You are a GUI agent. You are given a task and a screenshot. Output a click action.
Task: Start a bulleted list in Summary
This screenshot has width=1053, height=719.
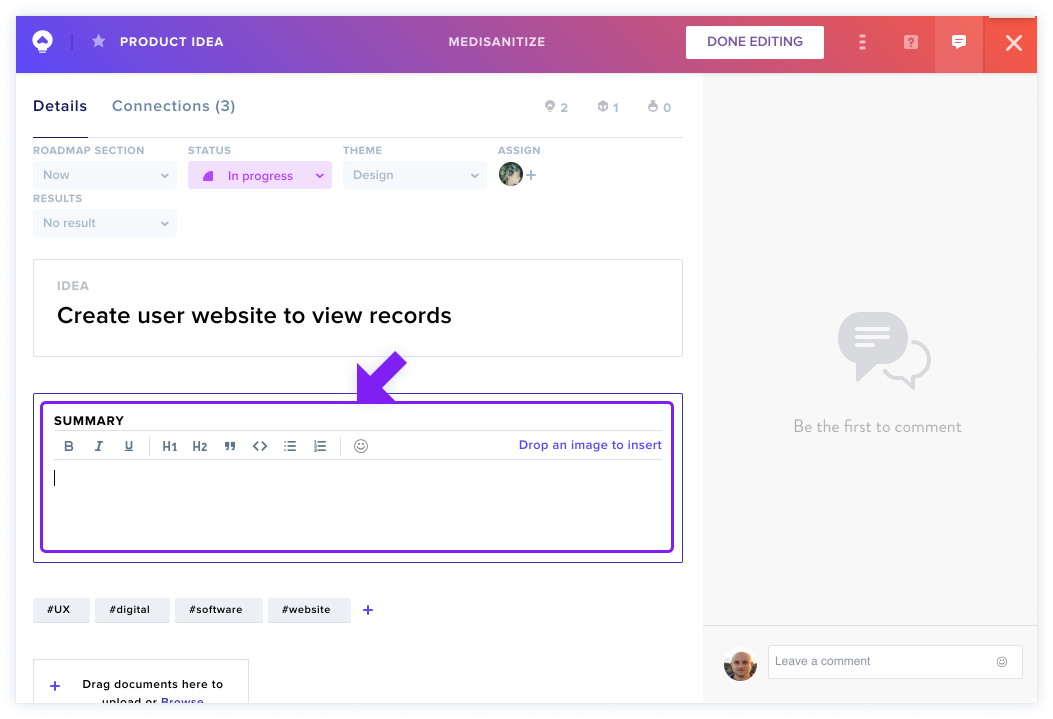click(290, 446)
